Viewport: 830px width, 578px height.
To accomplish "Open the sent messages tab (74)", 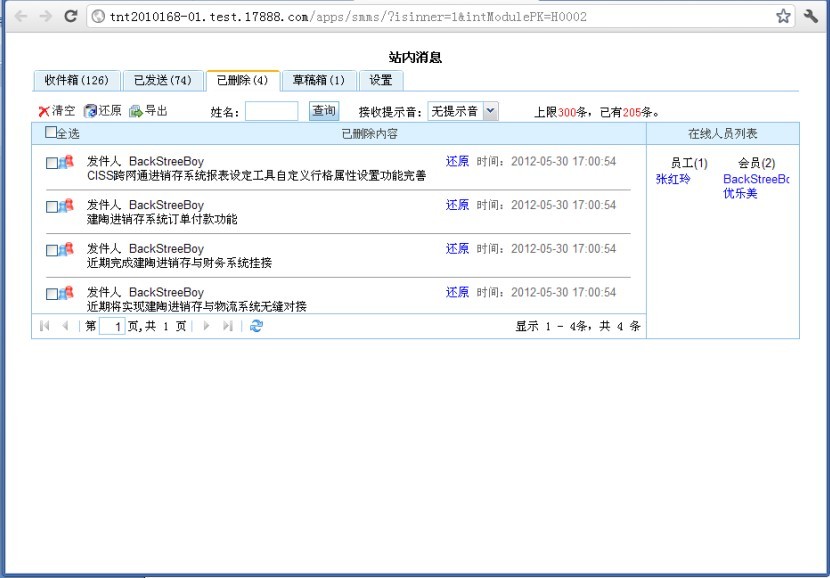I will pyautogui.click(x=162, y=80).
